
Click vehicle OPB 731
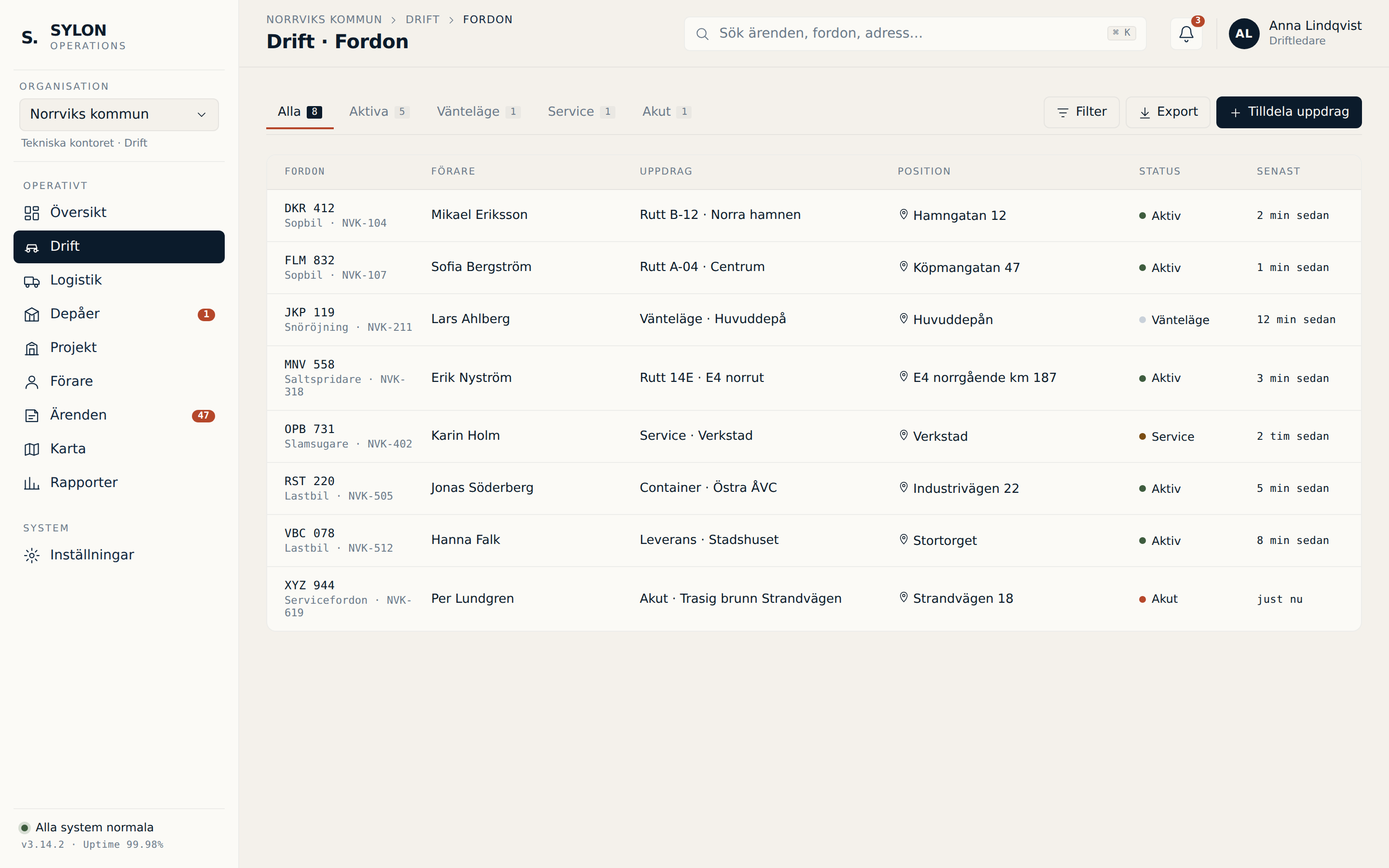tap(309, 429)
